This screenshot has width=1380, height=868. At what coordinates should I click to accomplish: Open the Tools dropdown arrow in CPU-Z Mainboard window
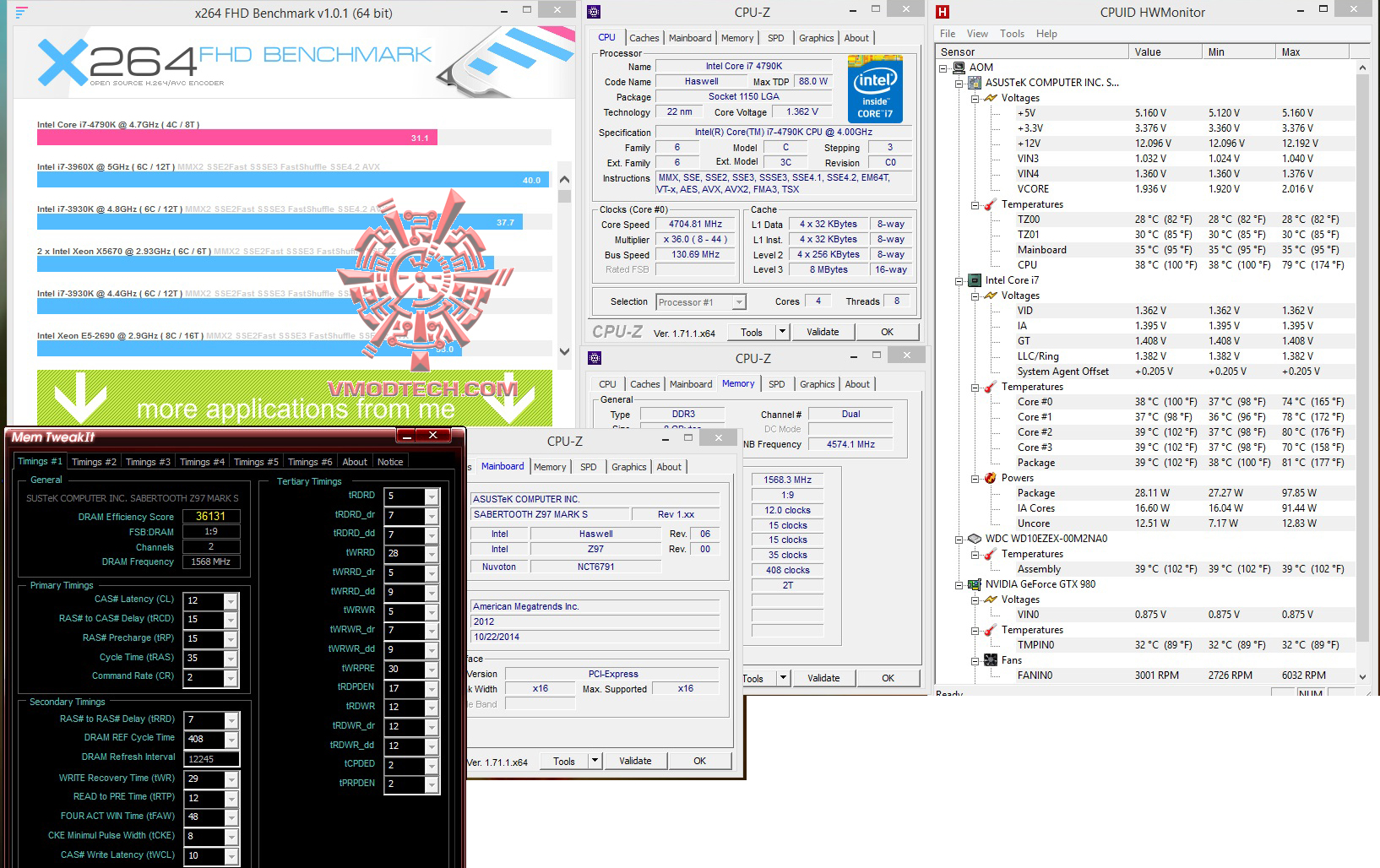[595, 761]
